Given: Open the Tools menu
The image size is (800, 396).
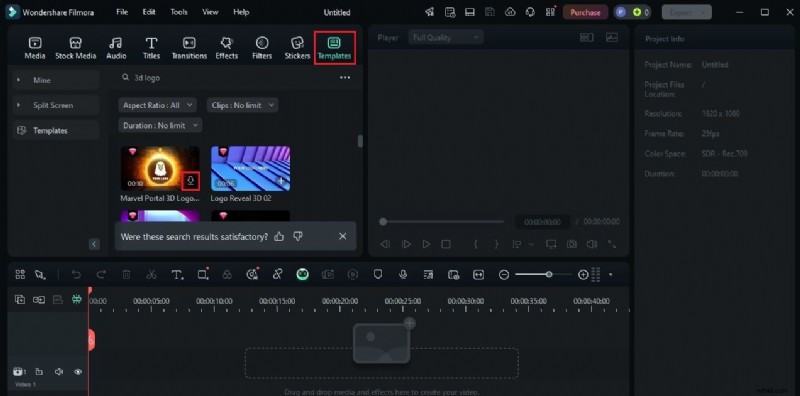Looking at the screenshot, I should tap(179, 12).
